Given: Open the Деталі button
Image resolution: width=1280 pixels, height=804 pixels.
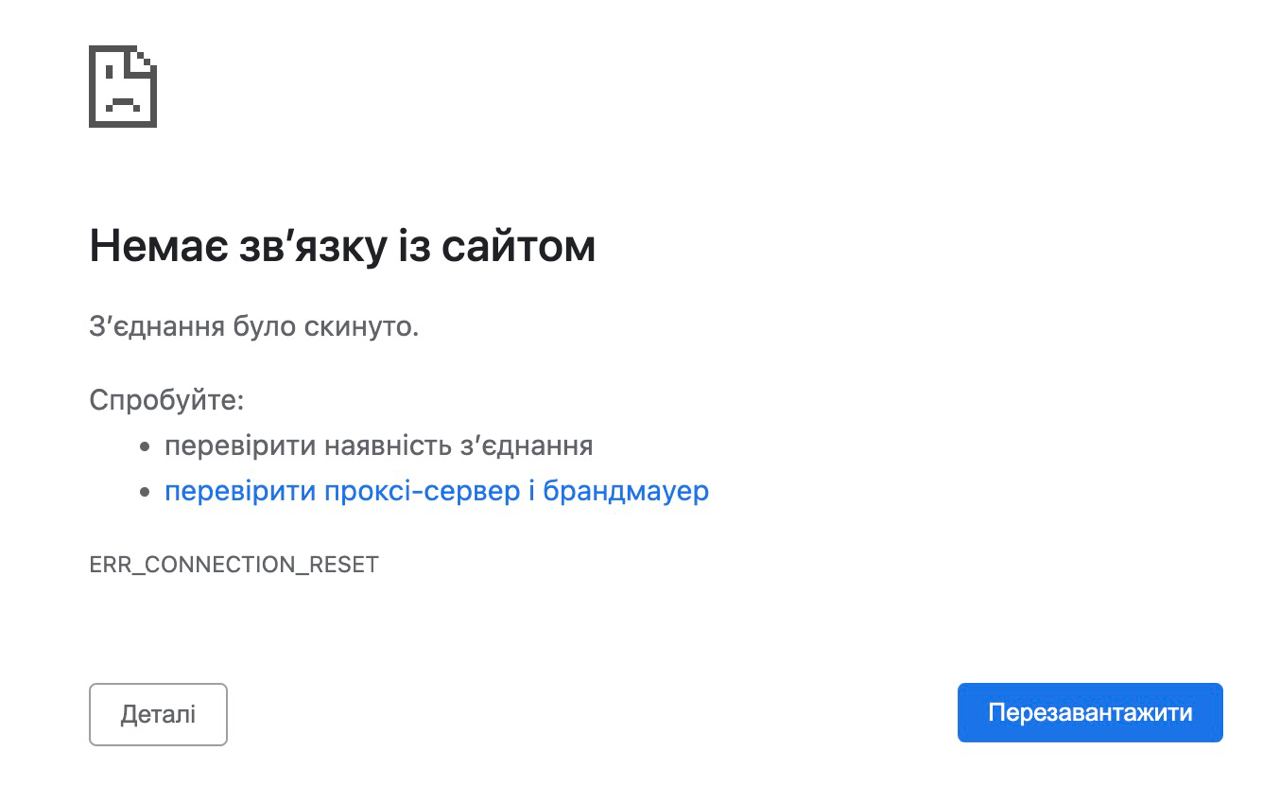Looking at the screenshot, I should [158, 714].
